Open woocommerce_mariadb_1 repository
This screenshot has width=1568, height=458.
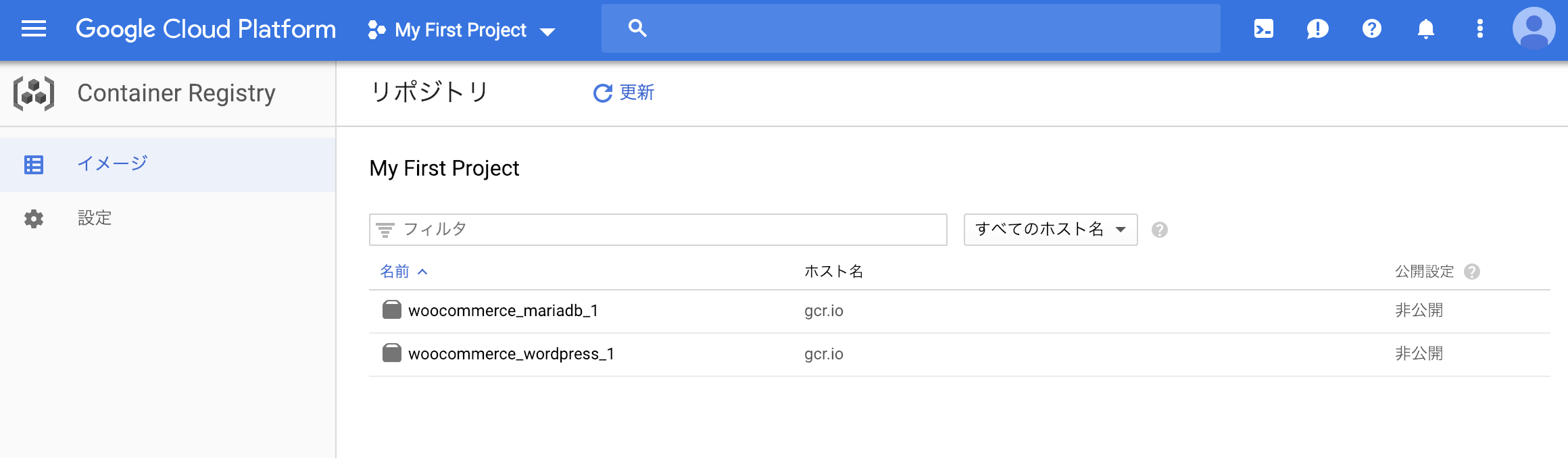(503, 311)
